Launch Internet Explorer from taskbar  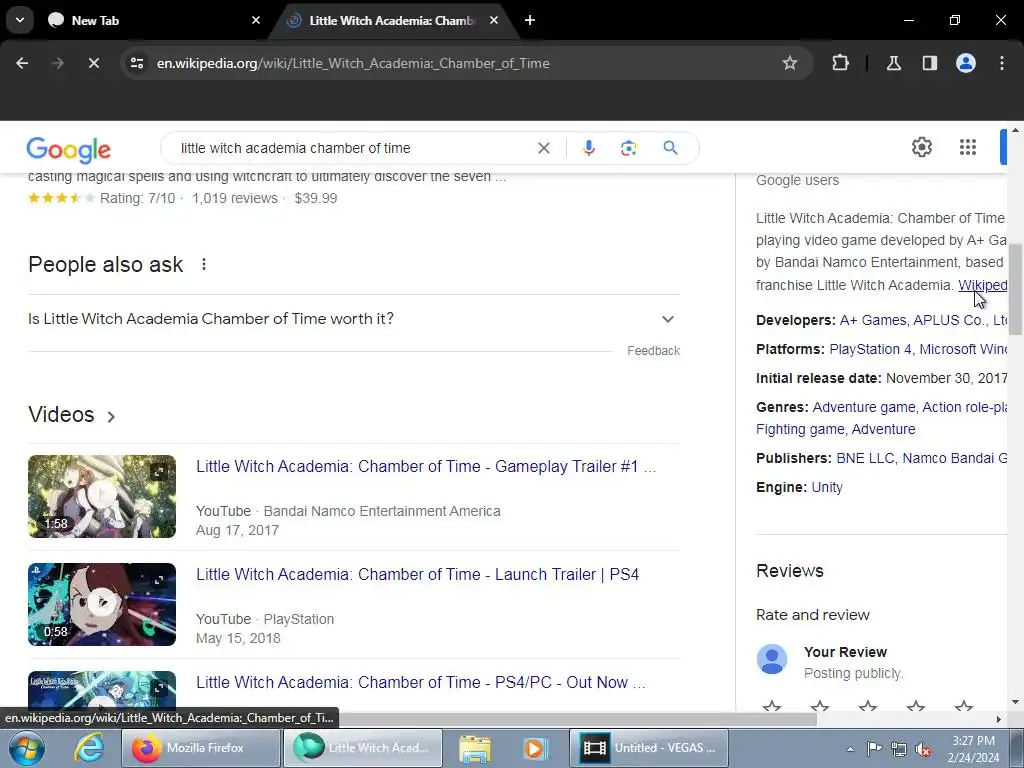[x=88, y=748]
